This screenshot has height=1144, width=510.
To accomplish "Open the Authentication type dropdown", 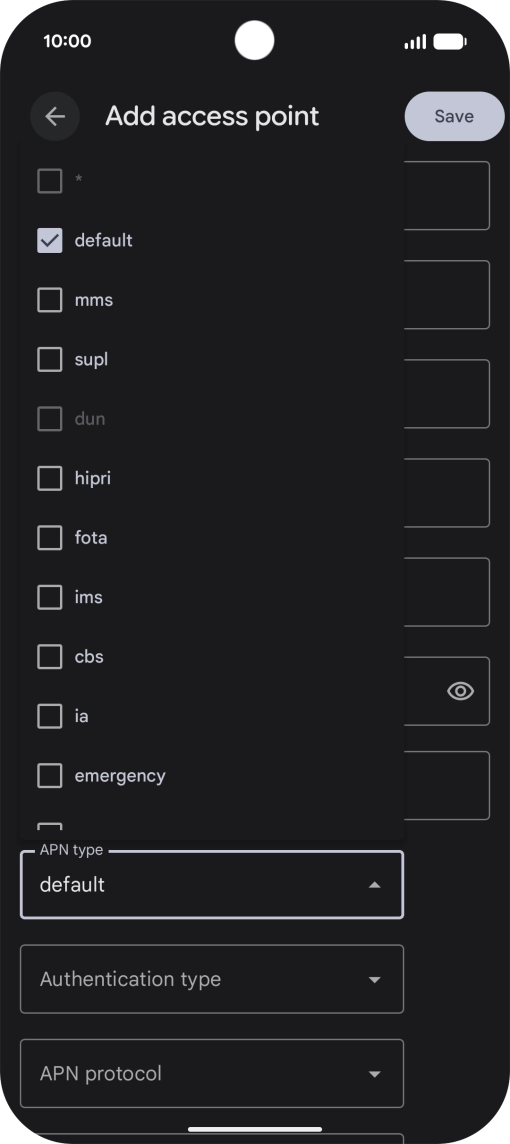I will click(x=212, y=979).
